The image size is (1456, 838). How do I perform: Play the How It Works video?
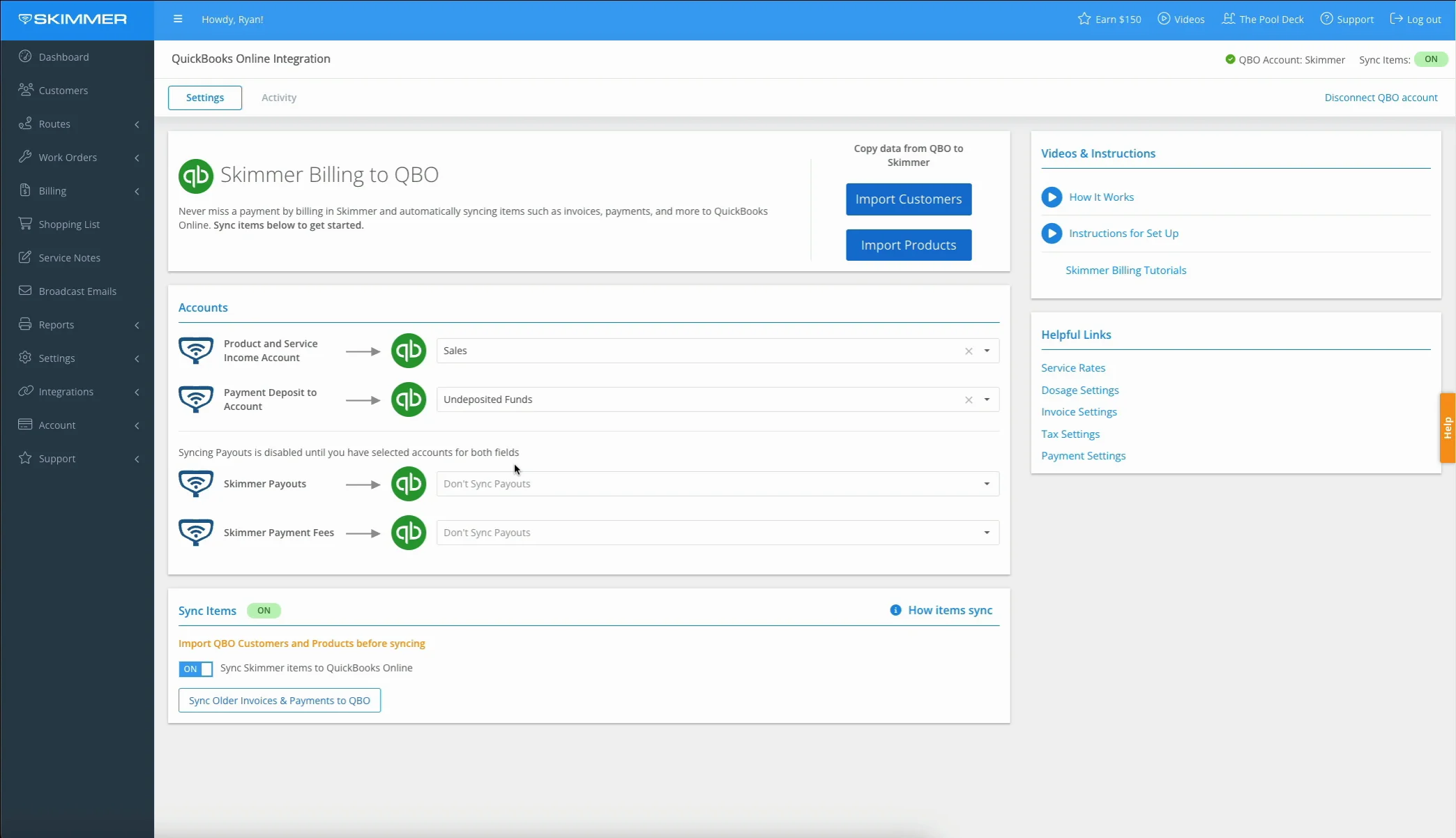click(1052, 197)
